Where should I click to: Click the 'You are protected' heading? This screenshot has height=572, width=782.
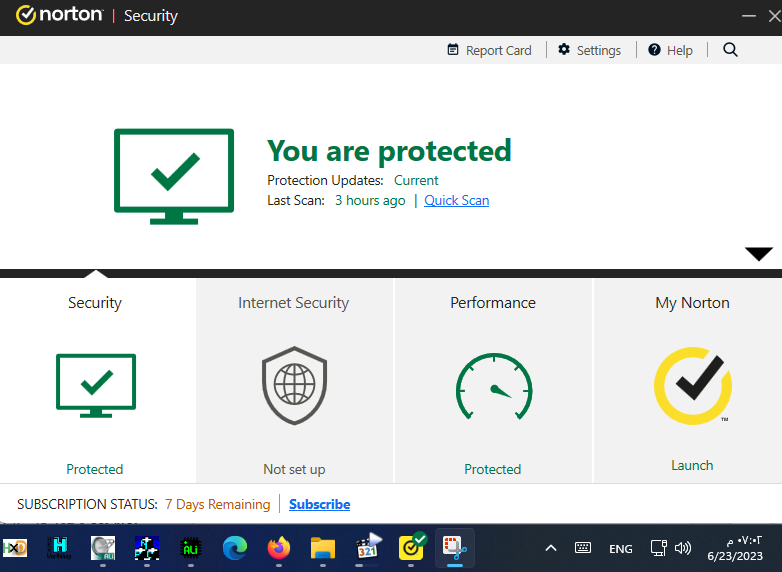click(x=390, y=151)
